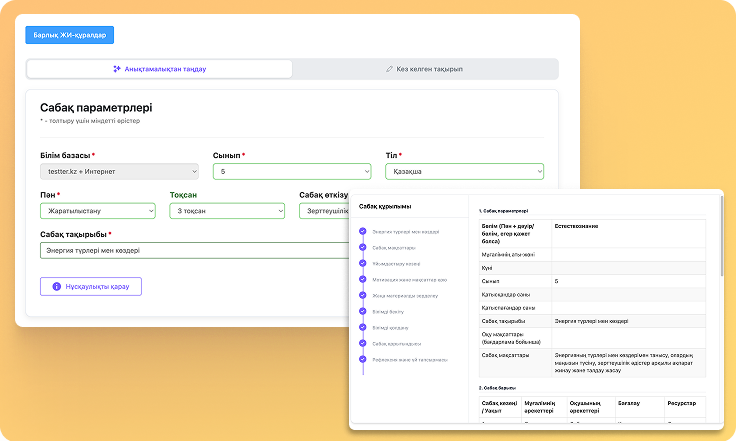This screenshot has width=738, height=441.
Task: Open the Білім базасы dropdown
Action: (x=120, y=172)
